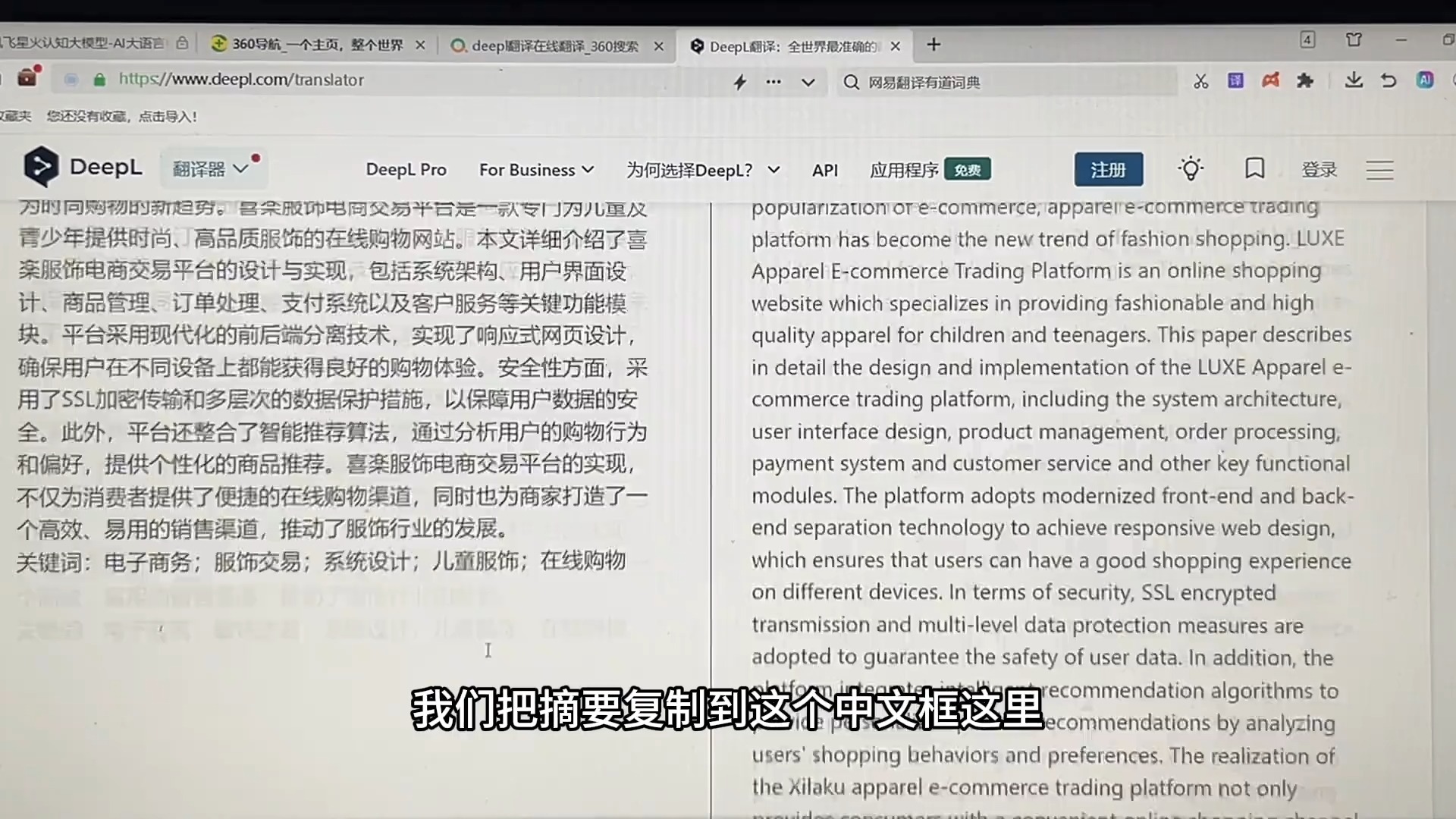The height and width of the screenshot is (819, 1456).
Task: Click the undo restore-tab icon
Action: pos(1389,80)
